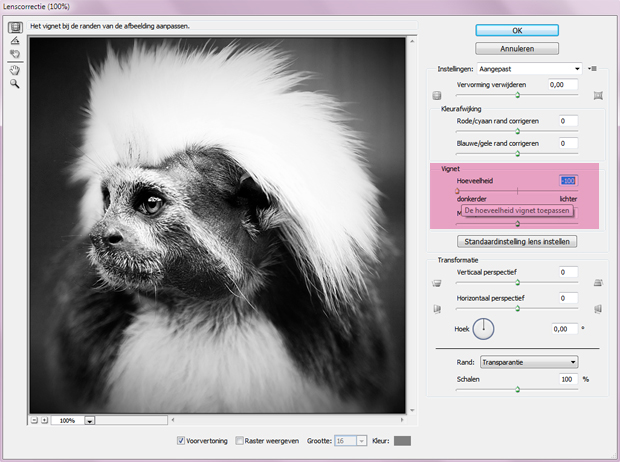The height and width of the screenshot is (462, 620).
Task: Click the Hoeveelheid vignet slider handle
Action: (457, 191)
